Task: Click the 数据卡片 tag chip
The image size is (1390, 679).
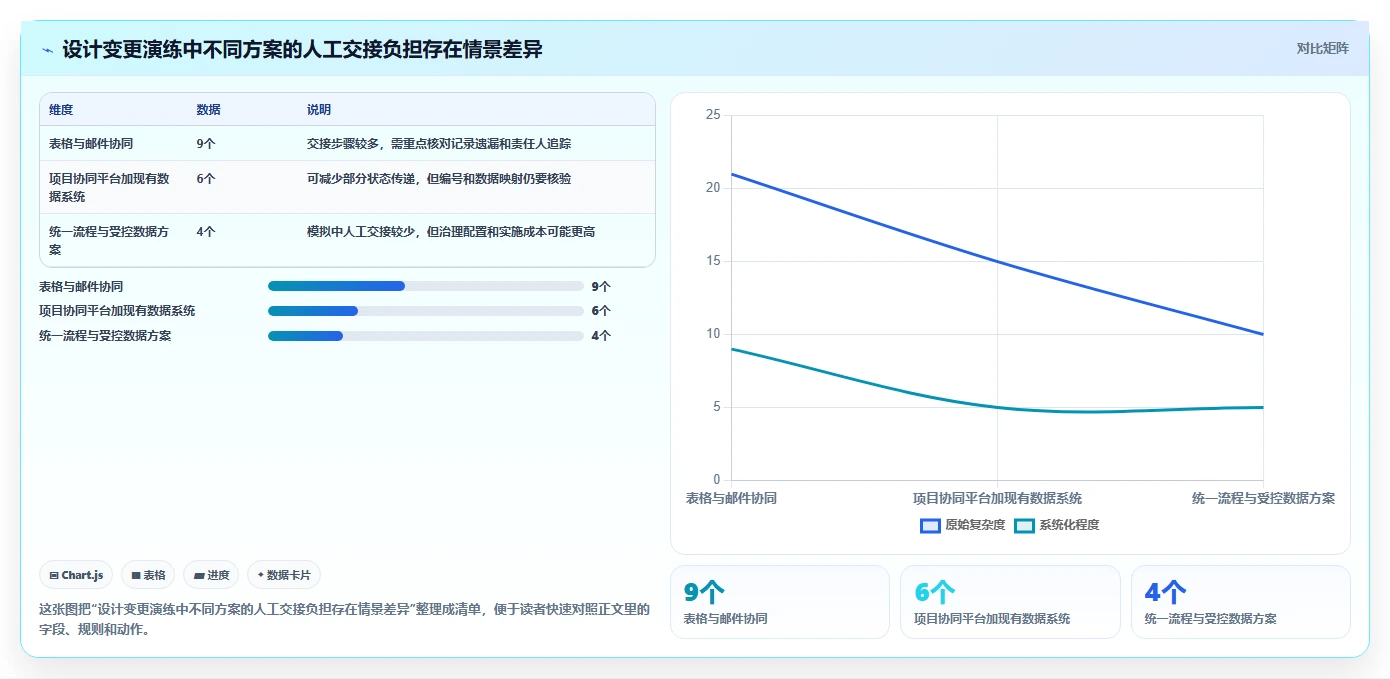Action: pos(284,575)
